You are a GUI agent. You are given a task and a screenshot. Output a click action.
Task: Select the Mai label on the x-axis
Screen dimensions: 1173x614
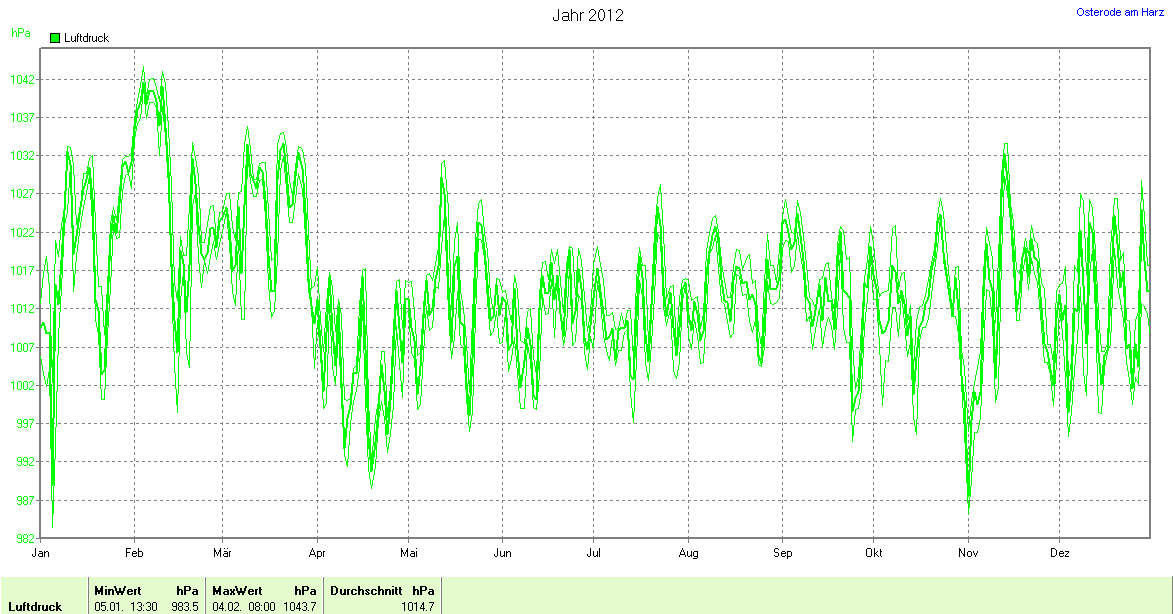[x=409, y=552]
